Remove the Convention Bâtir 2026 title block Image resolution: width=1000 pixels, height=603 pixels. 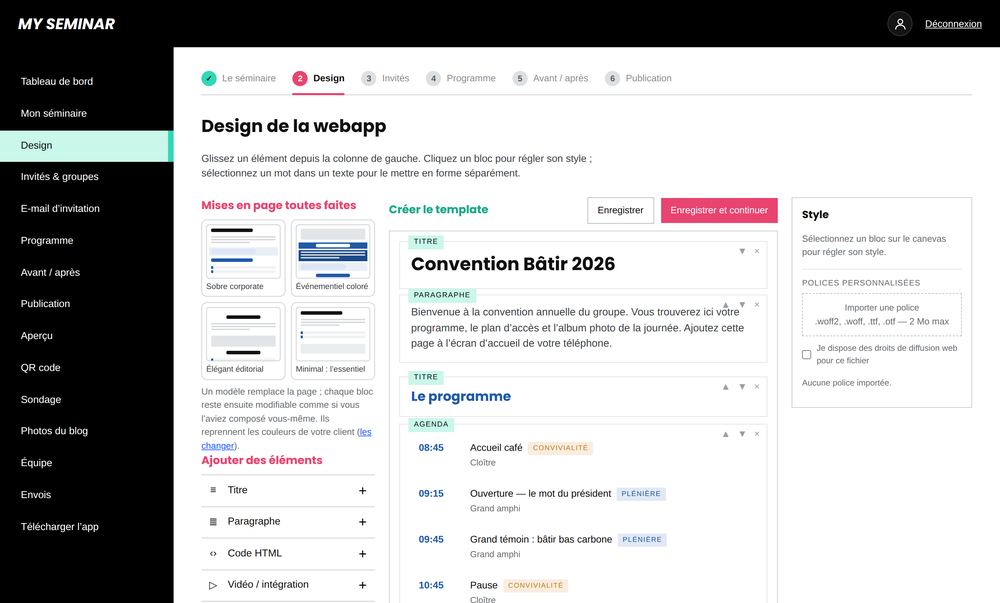pyautogui.click(x=757, y=251)
